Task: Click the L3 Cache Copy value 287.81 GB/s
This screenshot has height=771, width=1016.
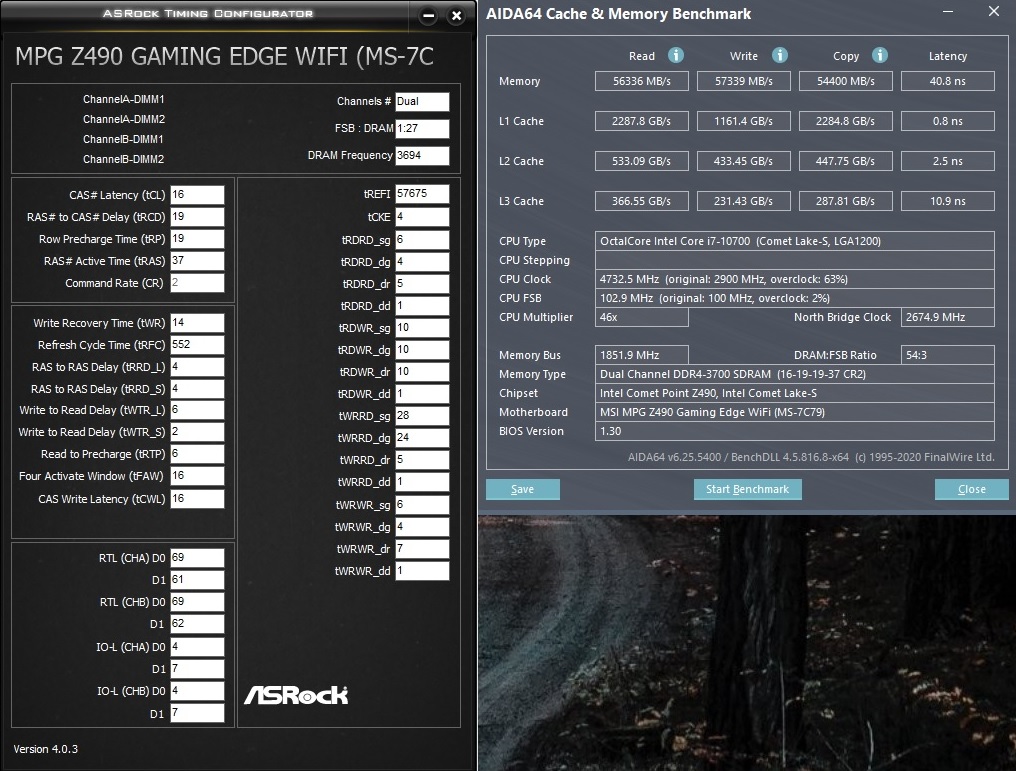Action: (x=846, y=201)
